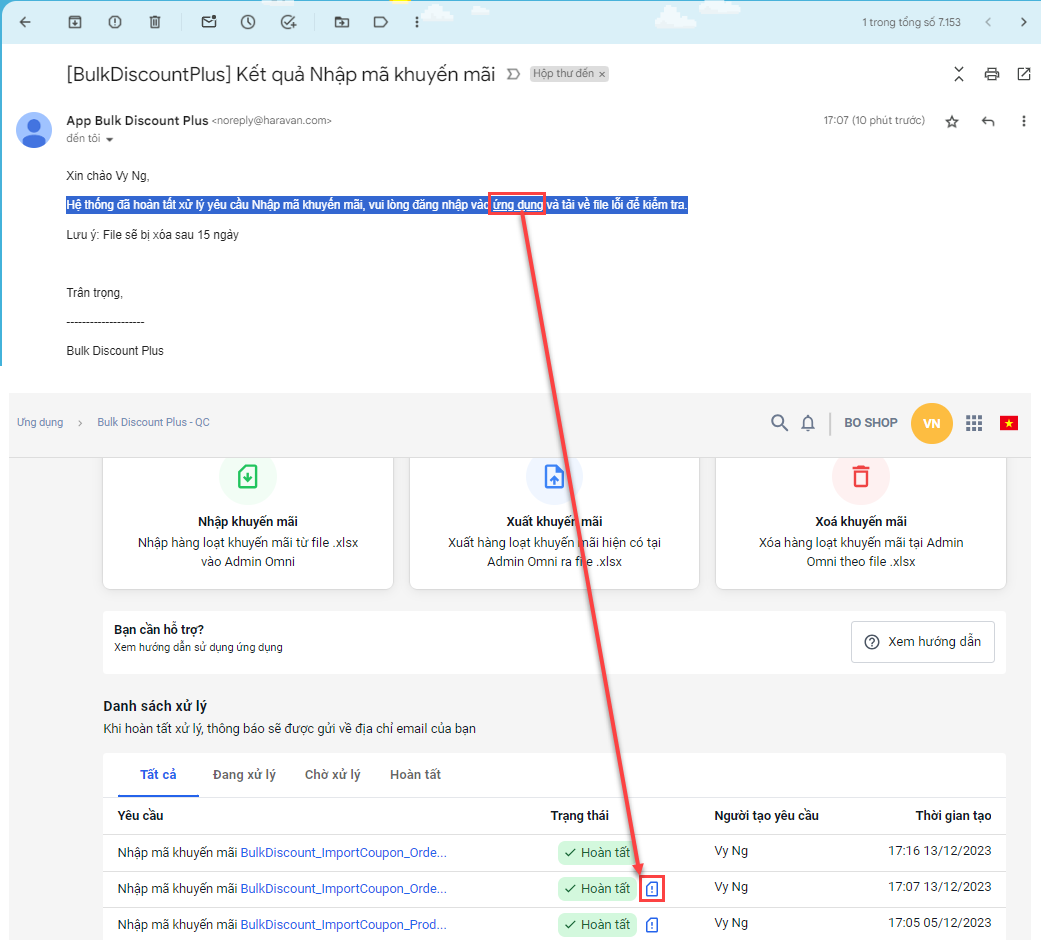1041x940 pixels.
Task: Click the 'Xem hướng dẫn' button
Action: coord(922,642)
